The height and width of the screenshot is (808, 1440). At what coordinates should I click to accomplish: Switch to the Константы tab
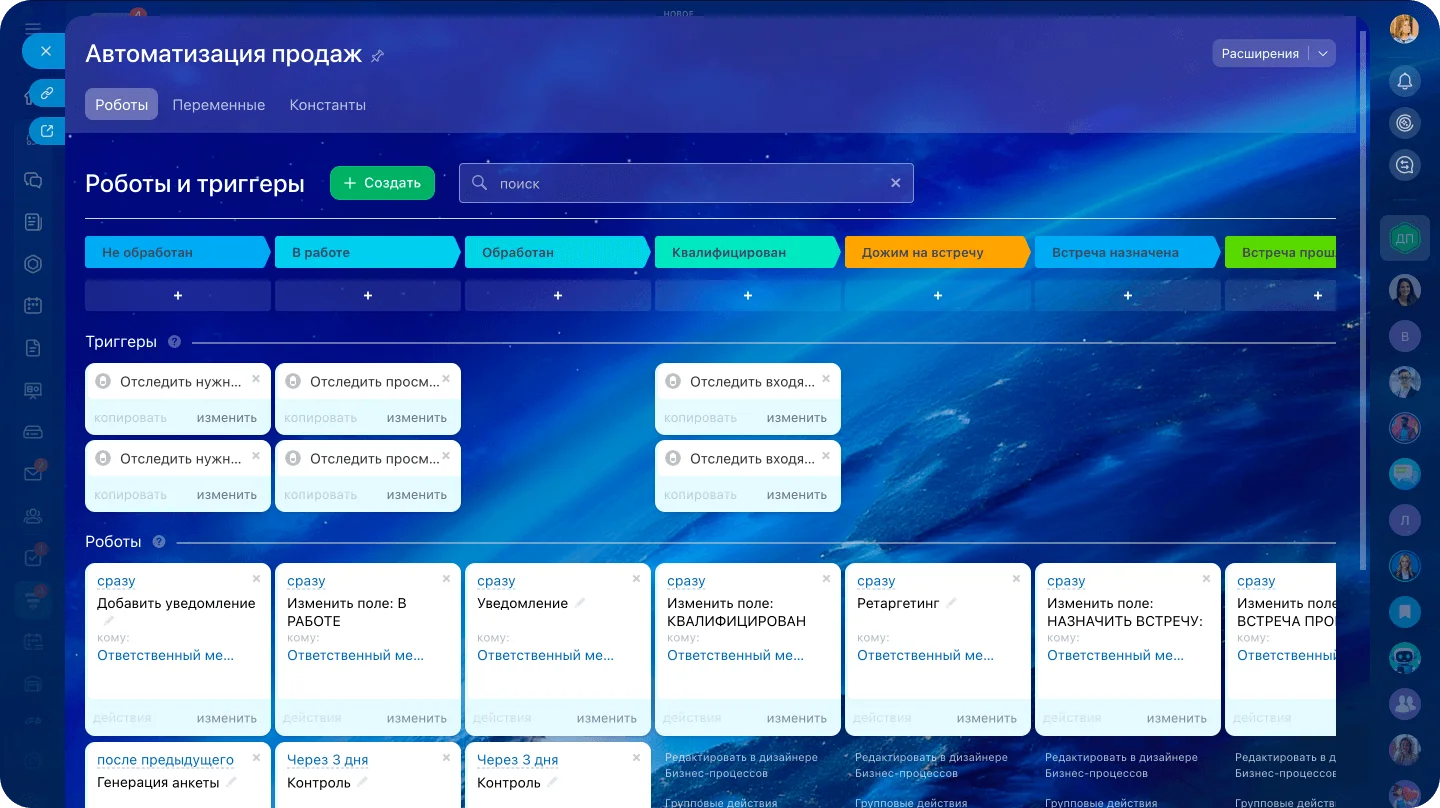tap(327, 105)
